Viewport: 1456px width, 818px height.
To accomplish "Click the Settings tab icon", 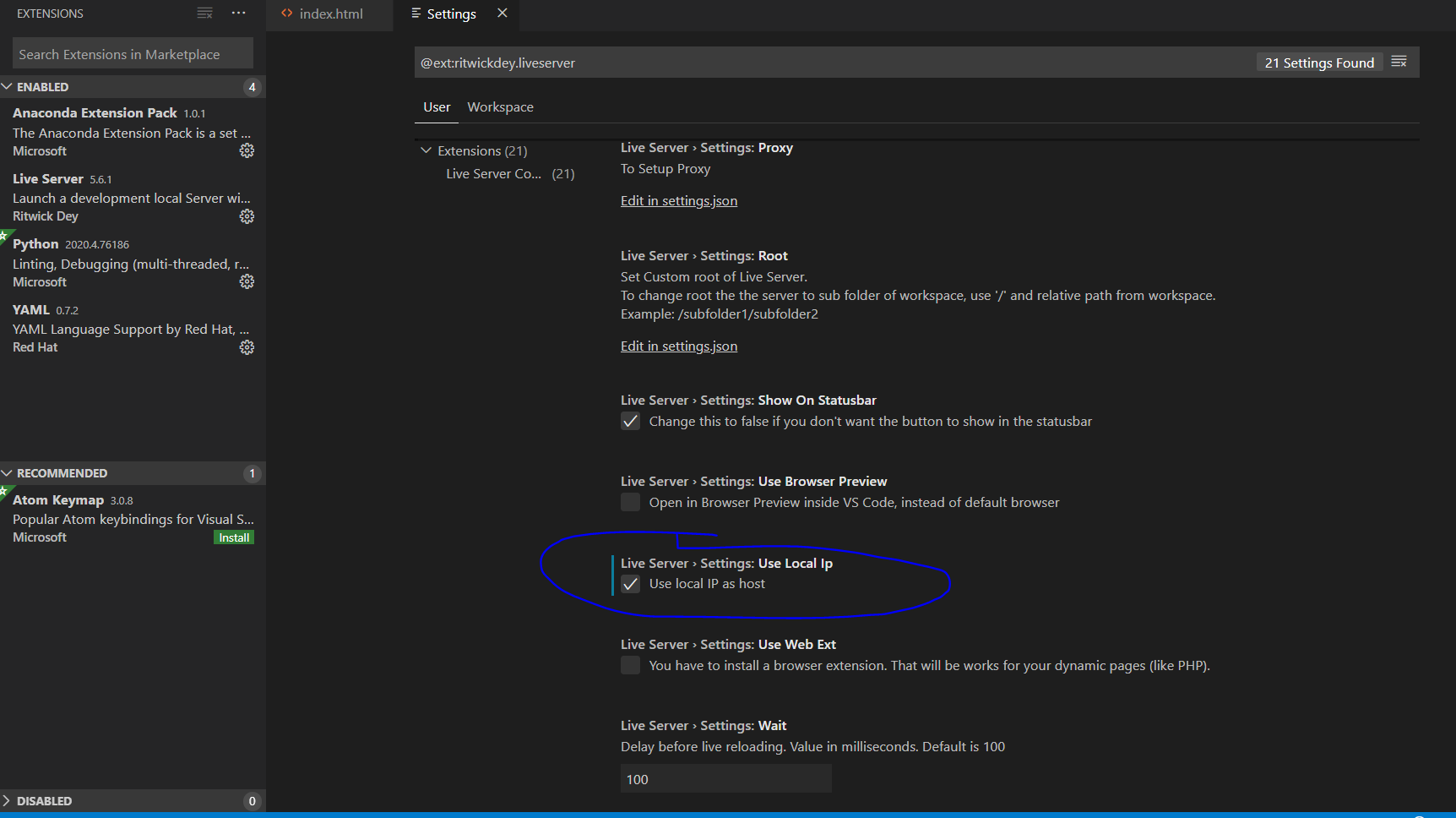I will [416, 14].
